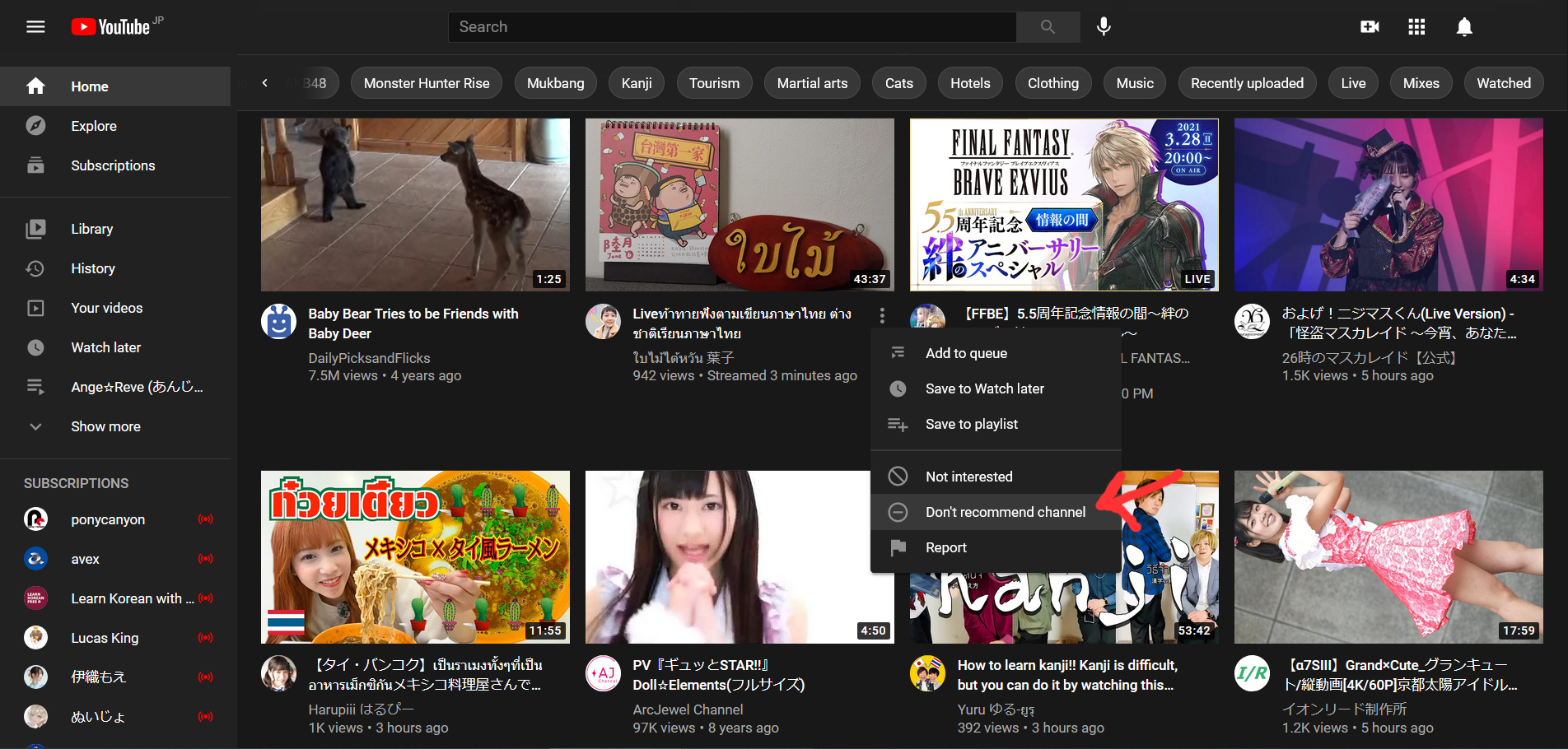The height and width of the screenshot is (749, 1568).
Task: Go to Home in sidebar
Action: point(115,86)
